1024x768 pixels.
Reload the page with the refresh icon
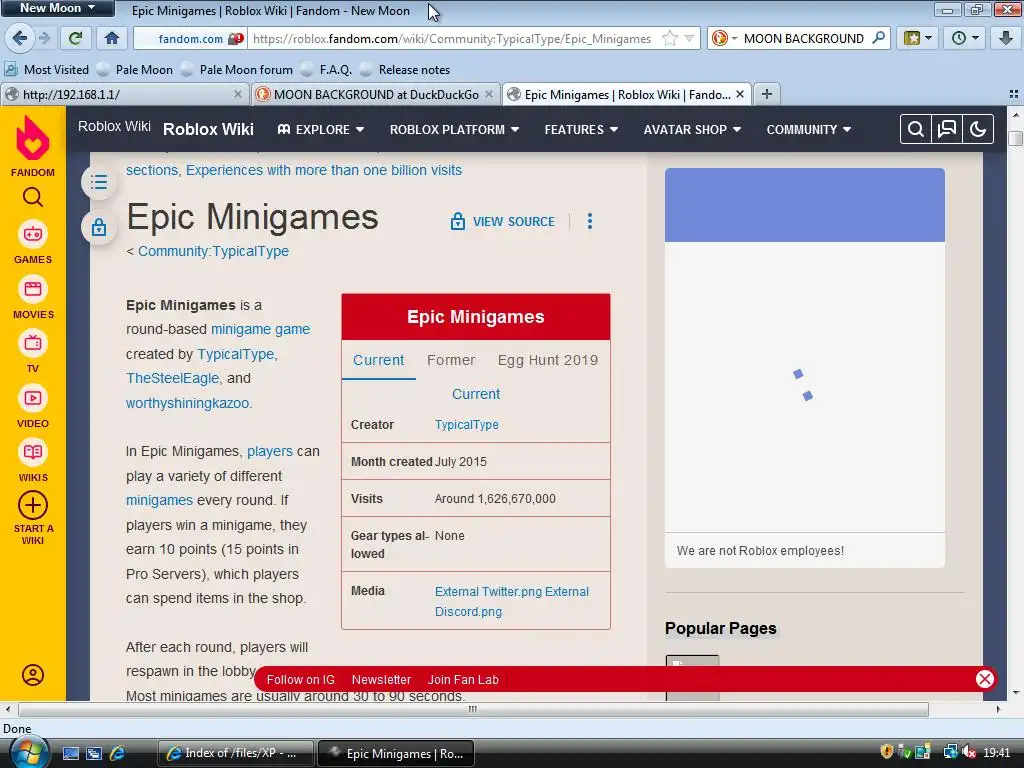click(76, 38)
